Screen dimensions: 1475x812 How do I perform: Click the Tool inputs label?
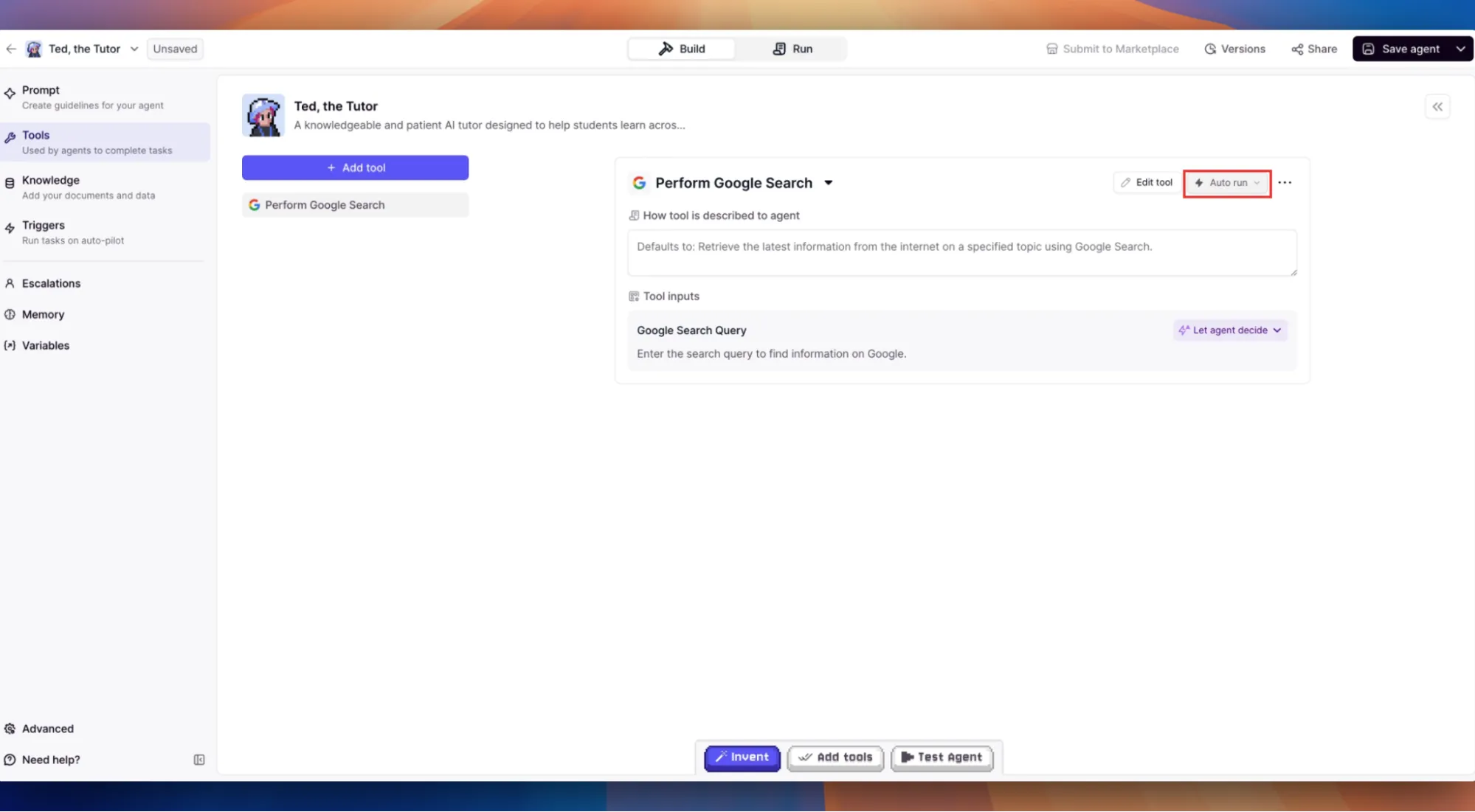click(671, 296)
